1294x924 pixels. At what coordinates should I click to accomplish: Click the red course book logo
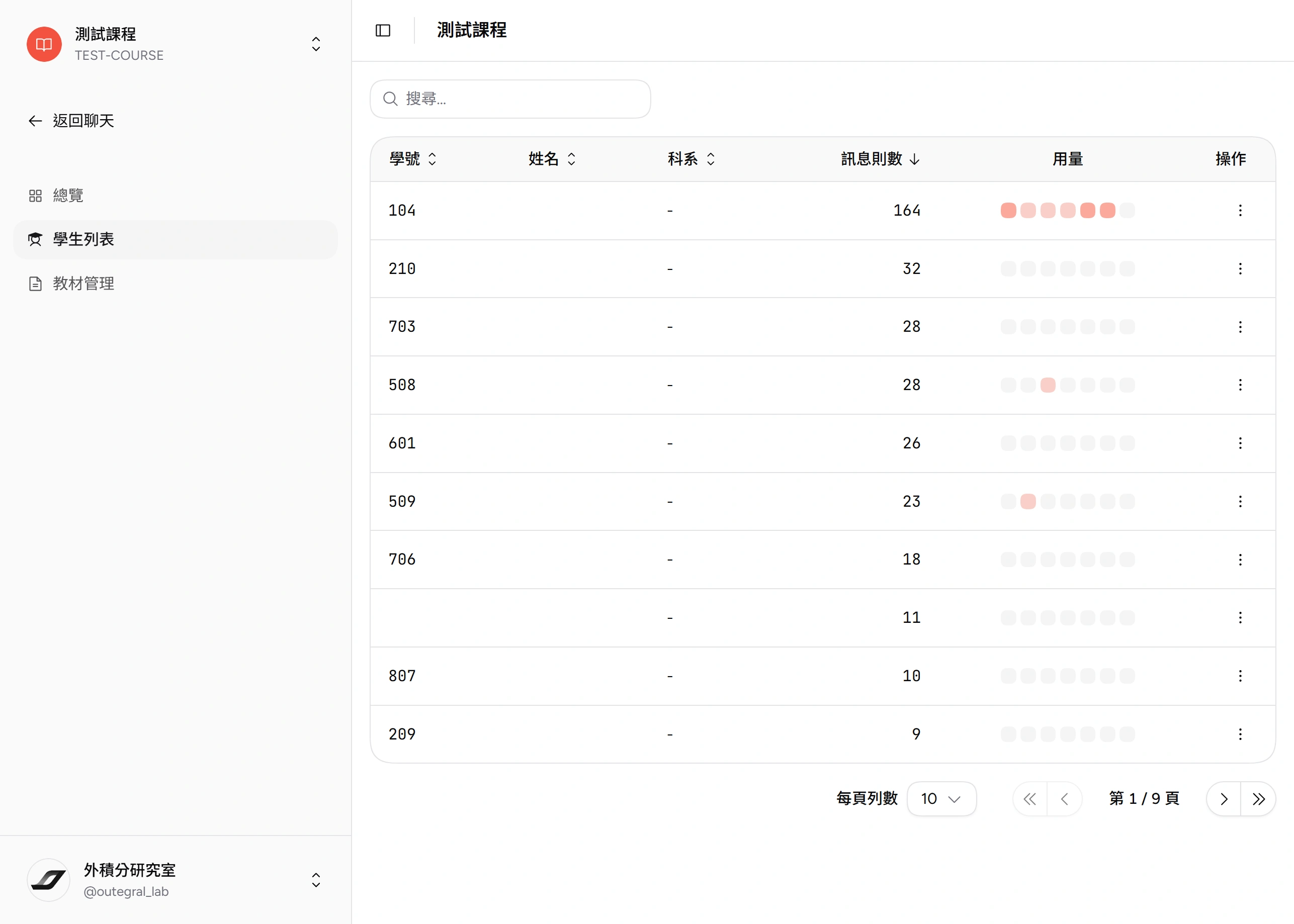click(44, 44)
